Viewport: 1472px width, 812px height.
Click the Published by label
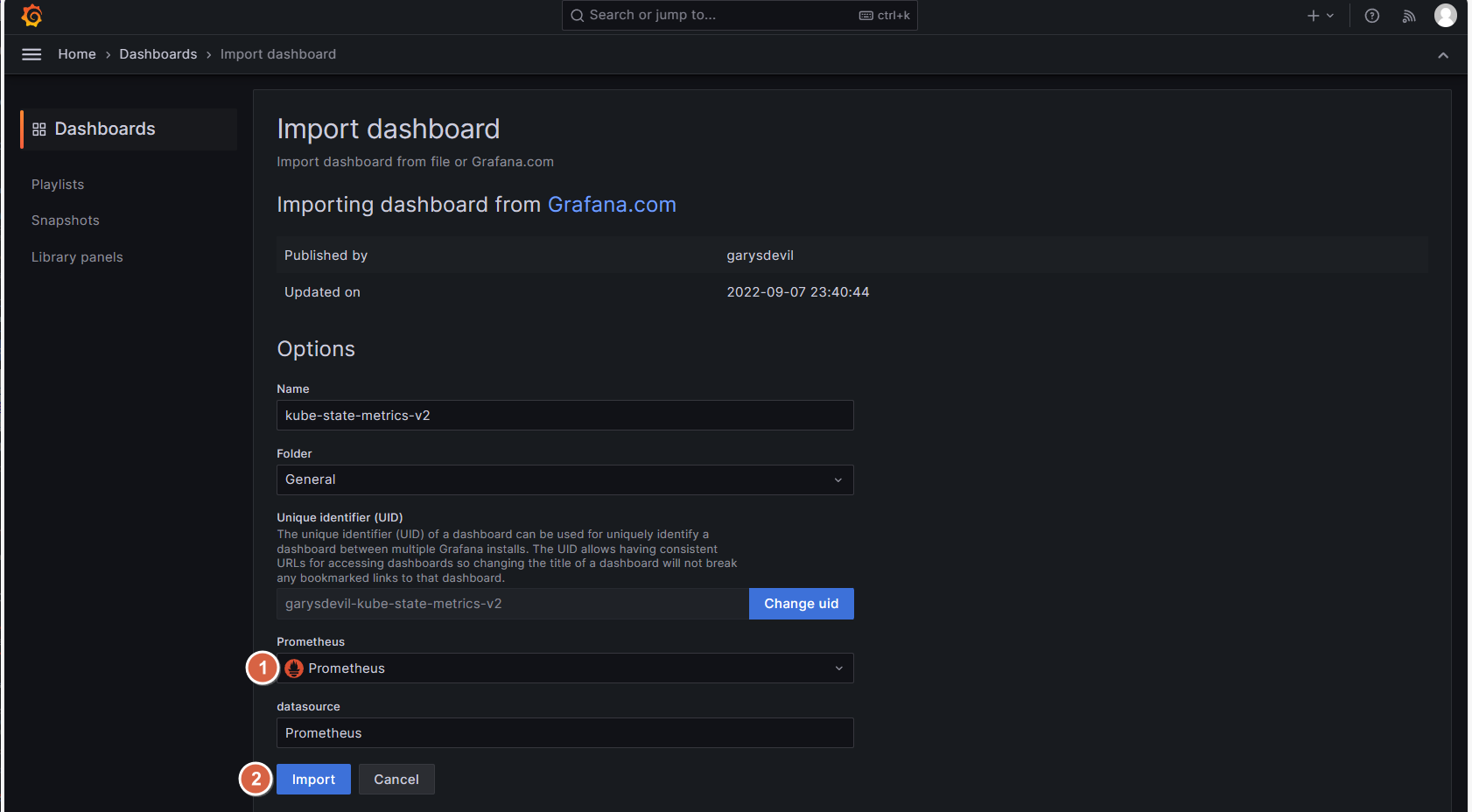(x=326, y=255)
